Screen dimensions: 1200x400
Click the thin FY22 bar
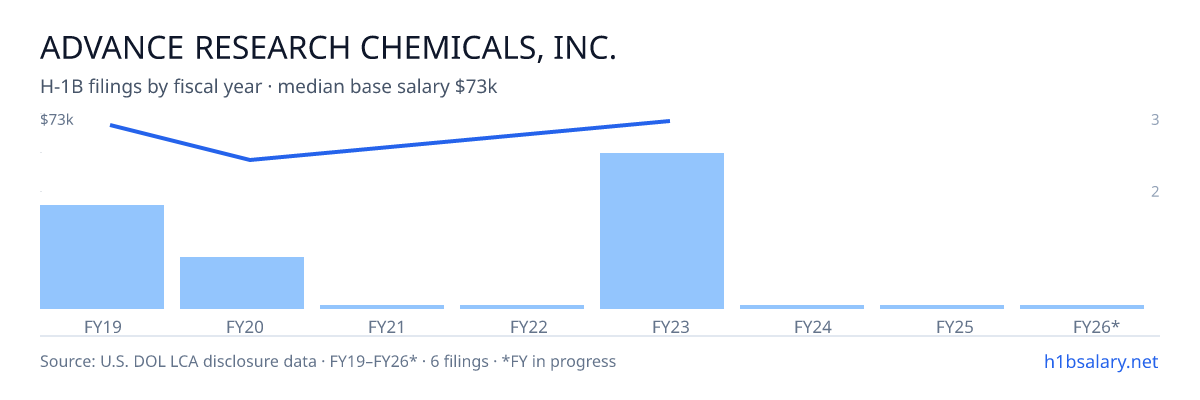[522, 307]
